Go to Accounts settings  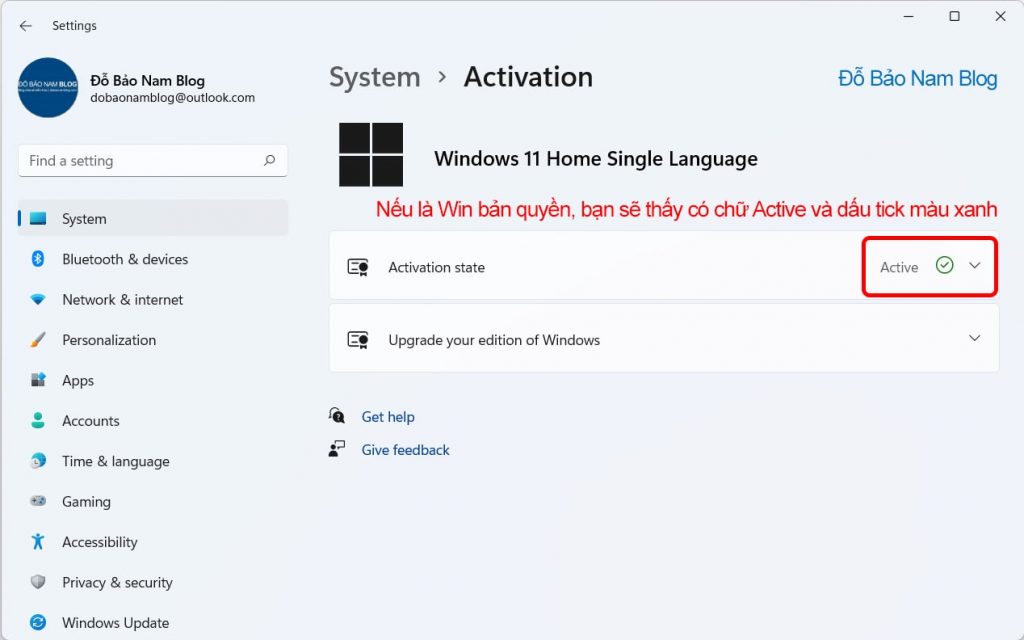pos(90,421)
